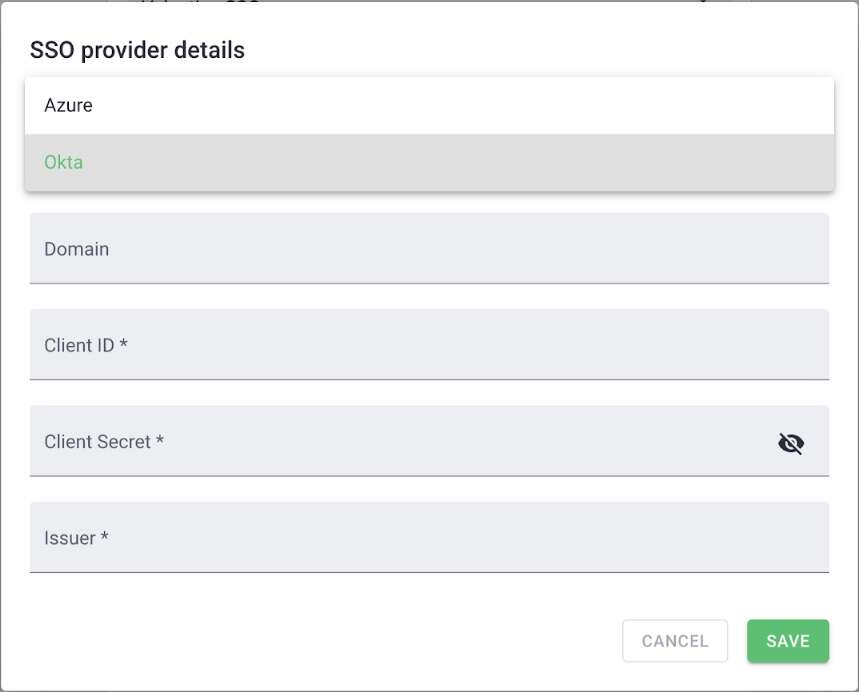Click the SSO provider details heading
The height and width of the screenshot is (692, 859).
pyautogui.click(x=138, y=49)
